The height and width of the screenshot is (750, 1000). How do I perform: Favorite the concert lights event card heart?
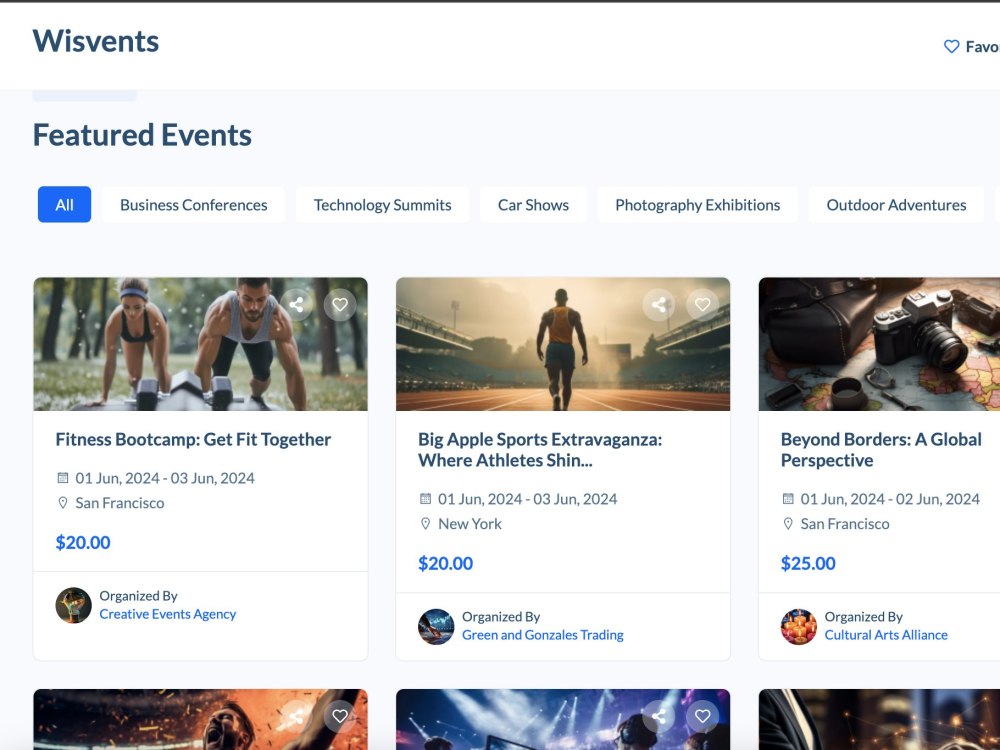[x=702, y=716]
